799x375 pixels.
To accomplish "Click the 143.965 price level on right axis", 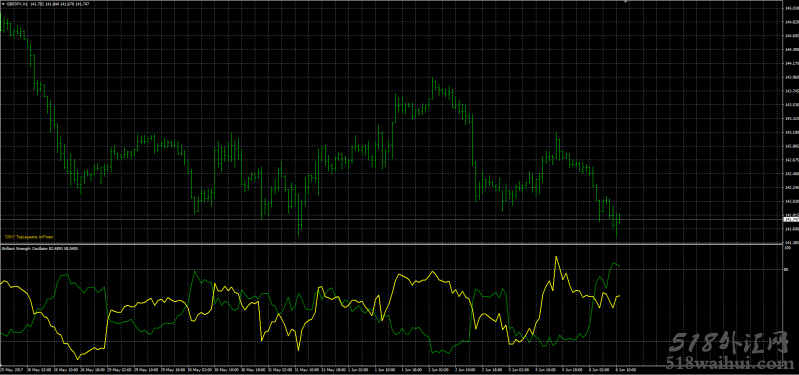I will pyautogui.click(x=791, y=77).
